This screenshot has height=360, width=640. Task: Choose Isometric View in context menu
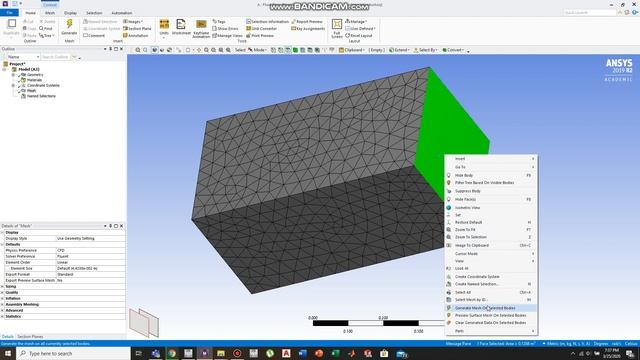pos(491,208)
